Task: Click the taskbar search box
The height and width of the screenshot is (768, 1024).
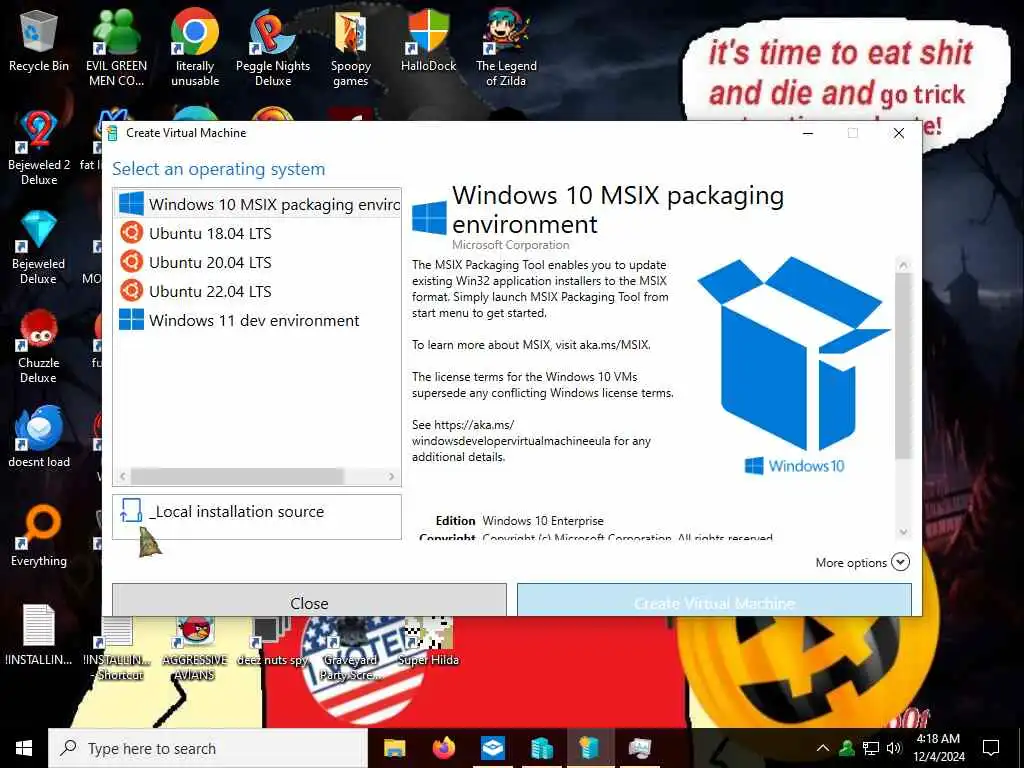Action: tap(208, 748)
